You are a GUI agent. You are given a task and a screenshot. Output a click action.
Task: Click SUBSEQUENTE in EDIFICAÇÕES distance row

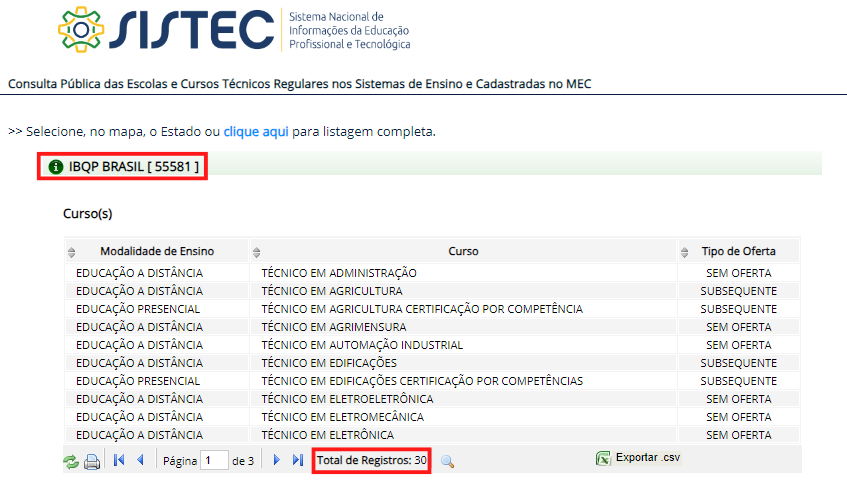(738, 363)
